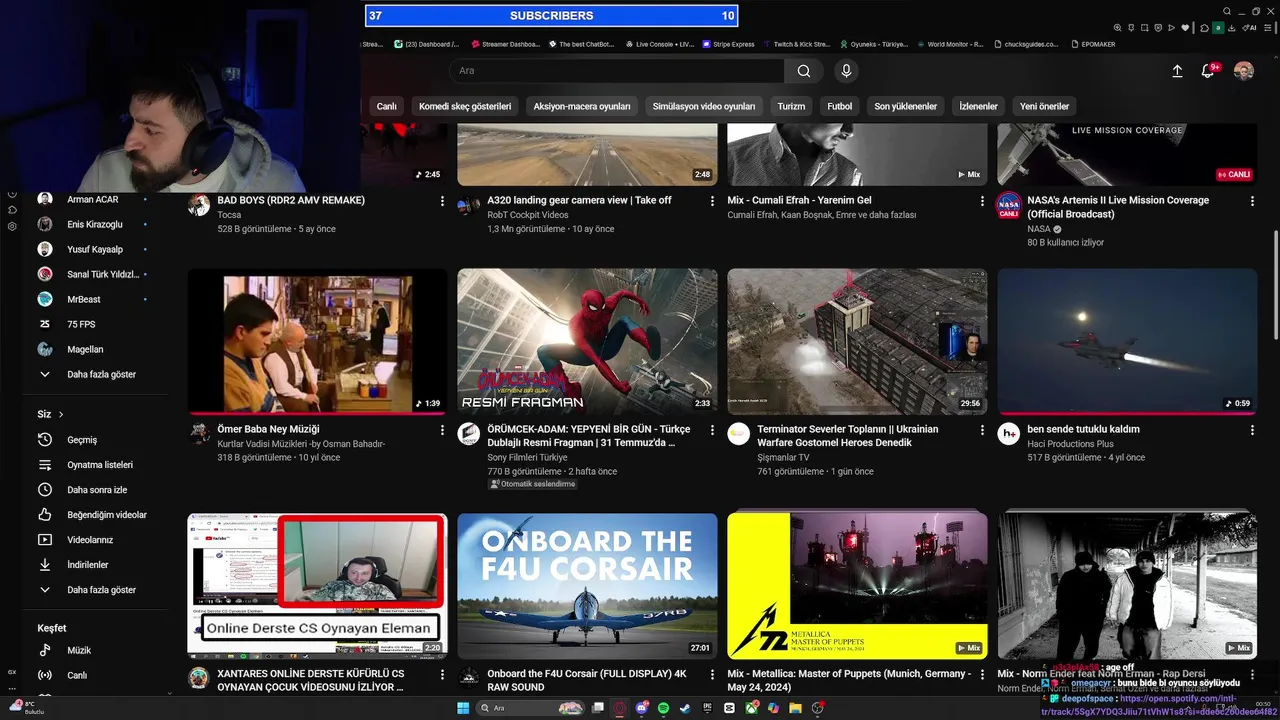Start voice search with the microphone icon
The width and height of the screenshot is (1280, 720).
pos(846,71)
